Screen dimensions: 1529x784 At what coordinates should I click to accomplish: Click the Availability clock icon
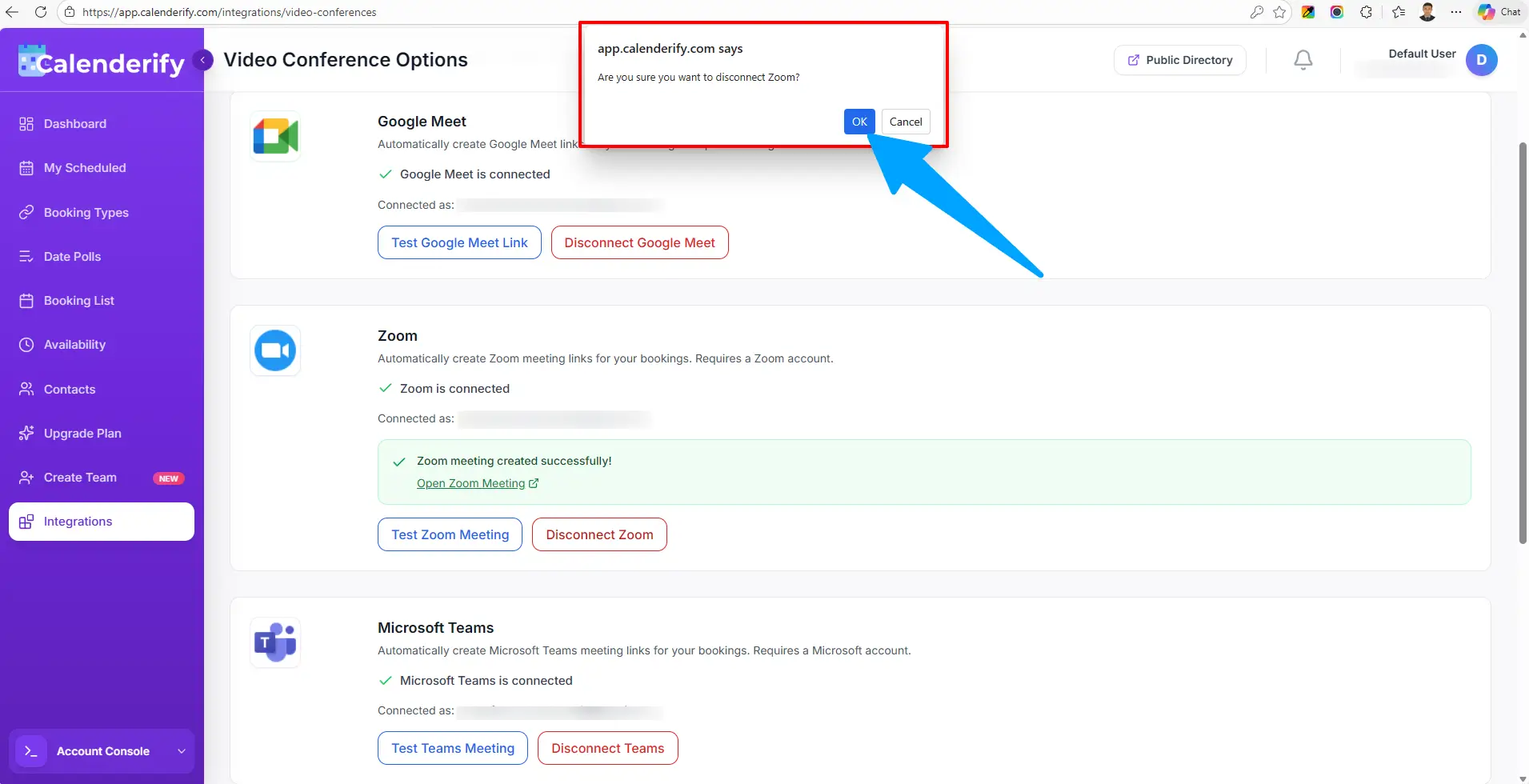coord(26,344)
